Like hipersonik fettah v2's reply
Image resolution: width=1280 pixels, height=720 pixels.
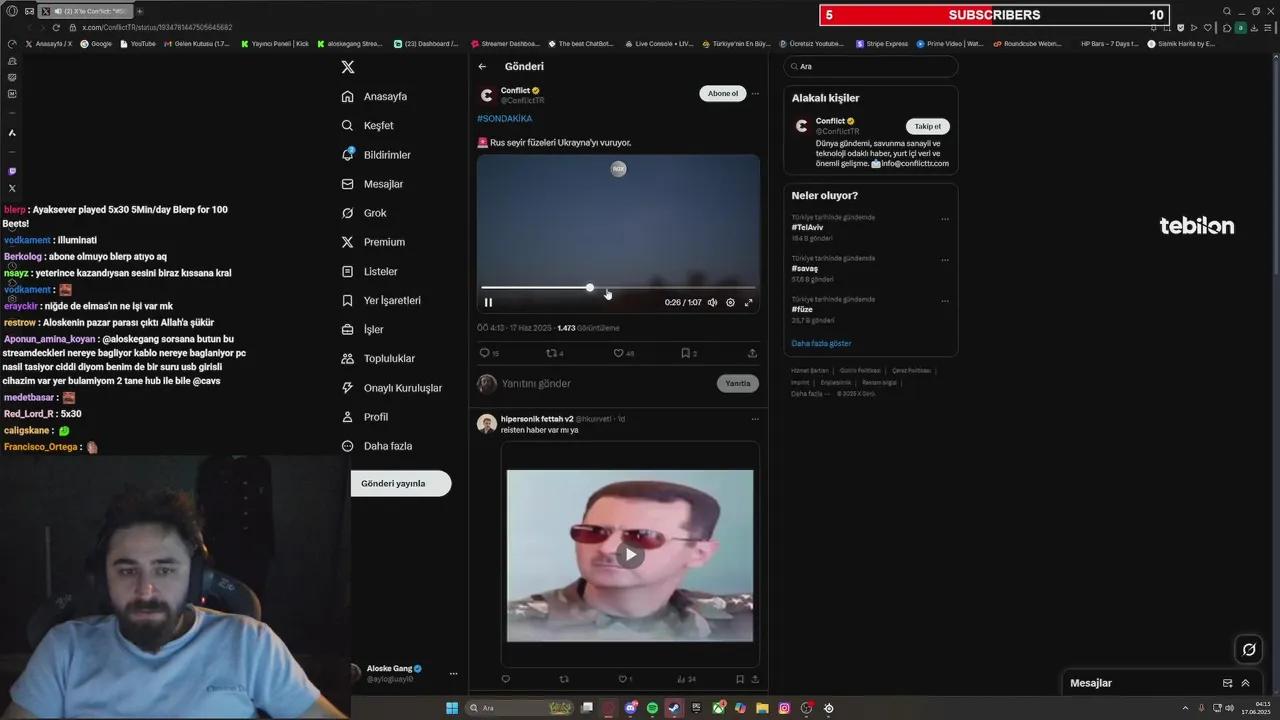point(624,679)
